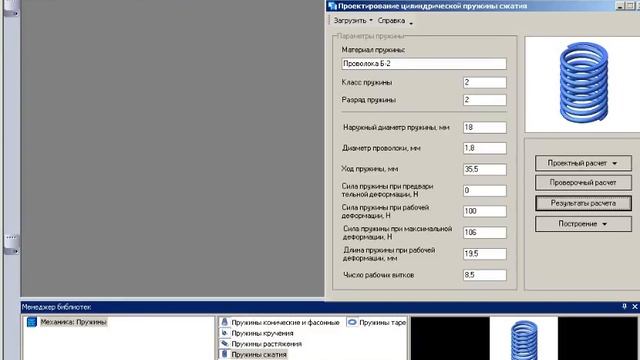Click the extension springs icon
Screen dimensions: 640x360
(x=224, y=344)
